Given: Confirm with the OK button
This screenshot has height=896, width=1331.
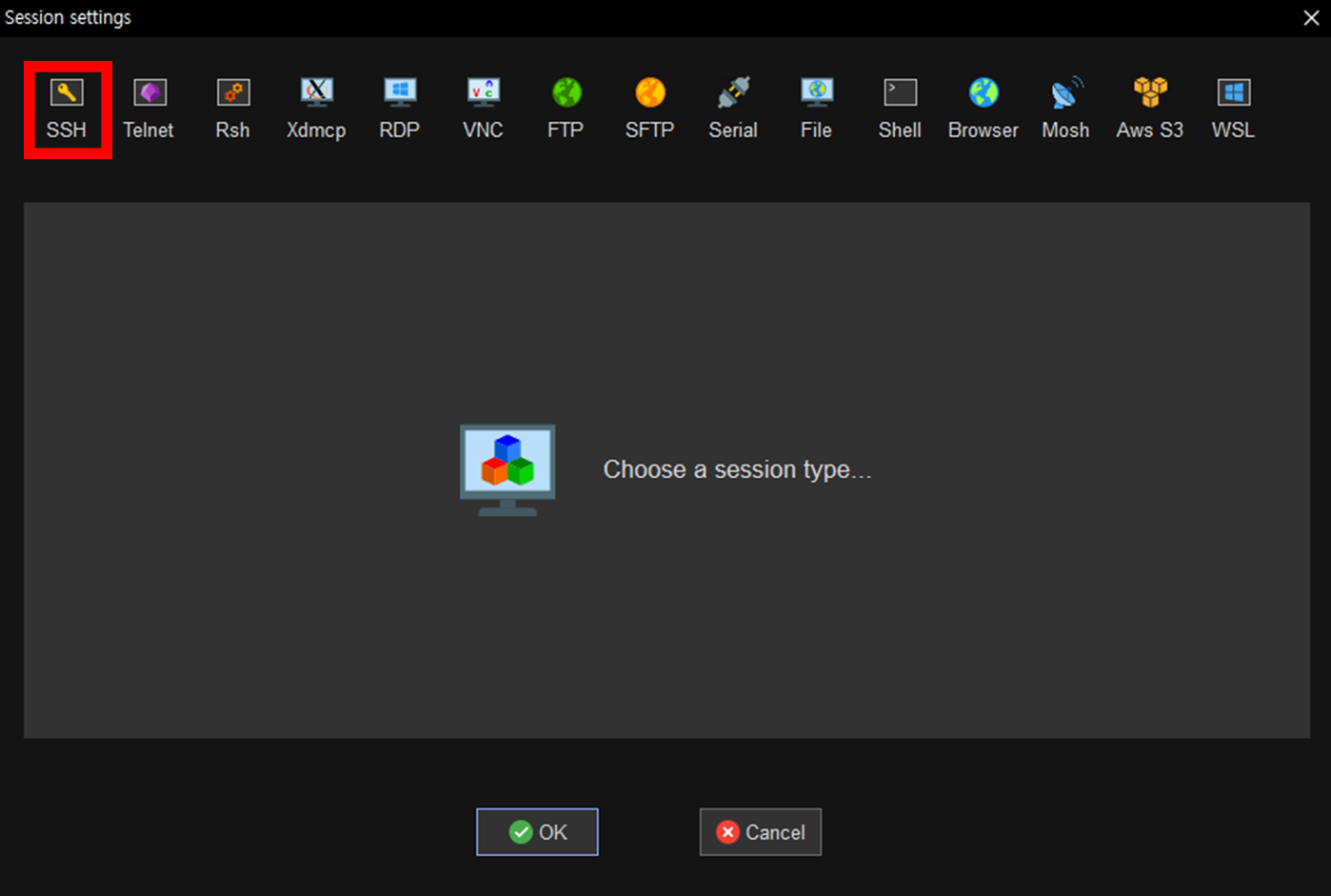Looking at the screenshot, I should pyautogui.click(x=537, y=832).
